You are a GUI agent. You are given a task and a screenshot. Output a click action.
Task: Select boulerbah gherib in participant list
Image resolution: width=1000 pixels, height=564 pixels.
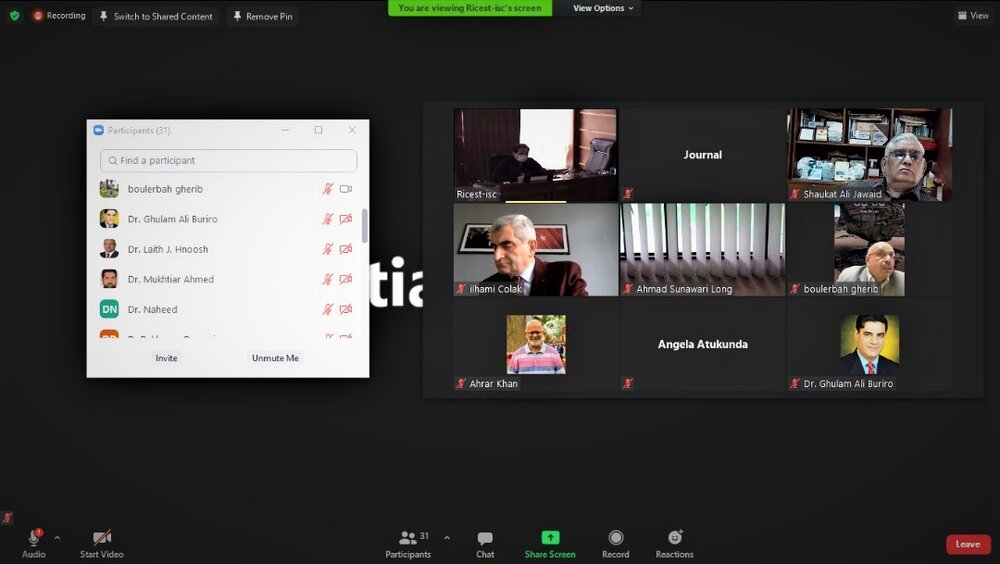pyautogui.click(x=226, y=189)
